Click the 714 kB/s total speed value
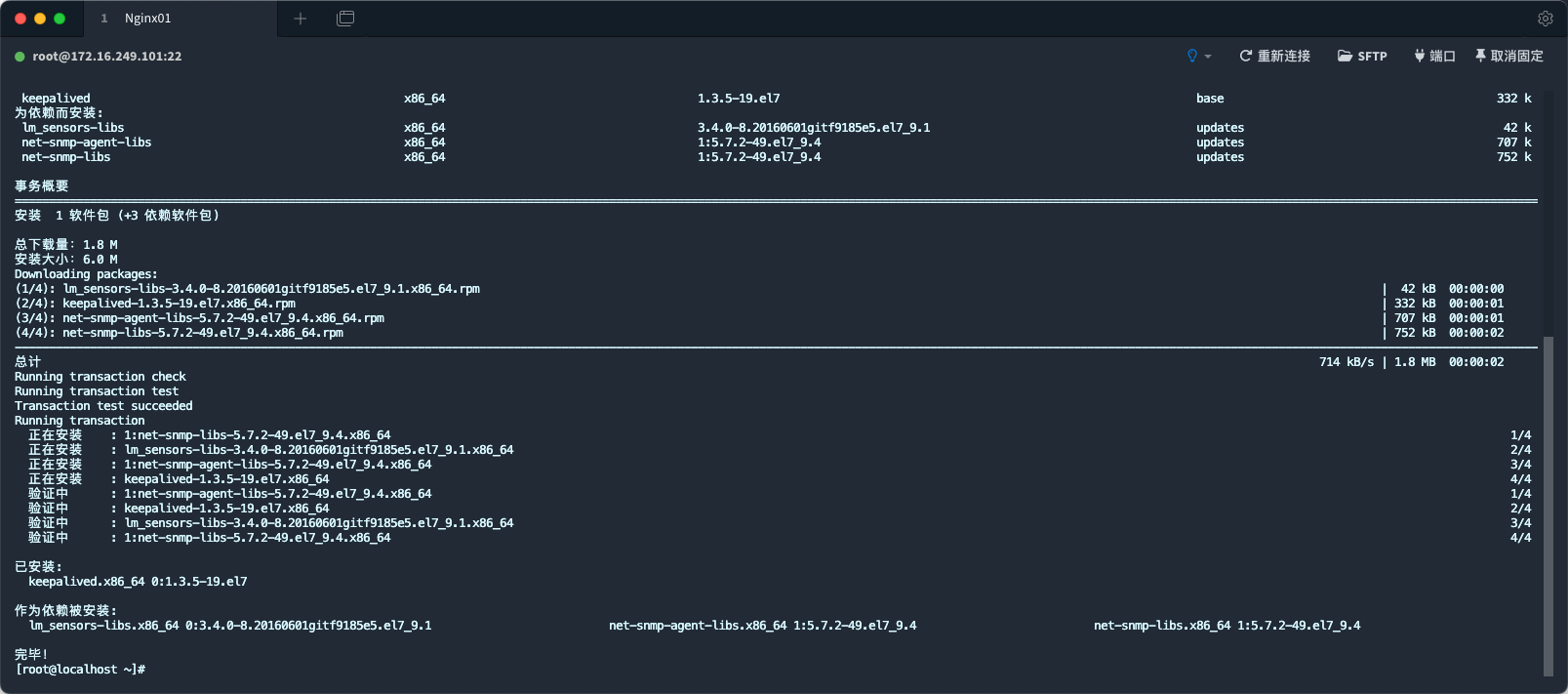This screenshot has height=694, width=1568. pos(1347,362)
